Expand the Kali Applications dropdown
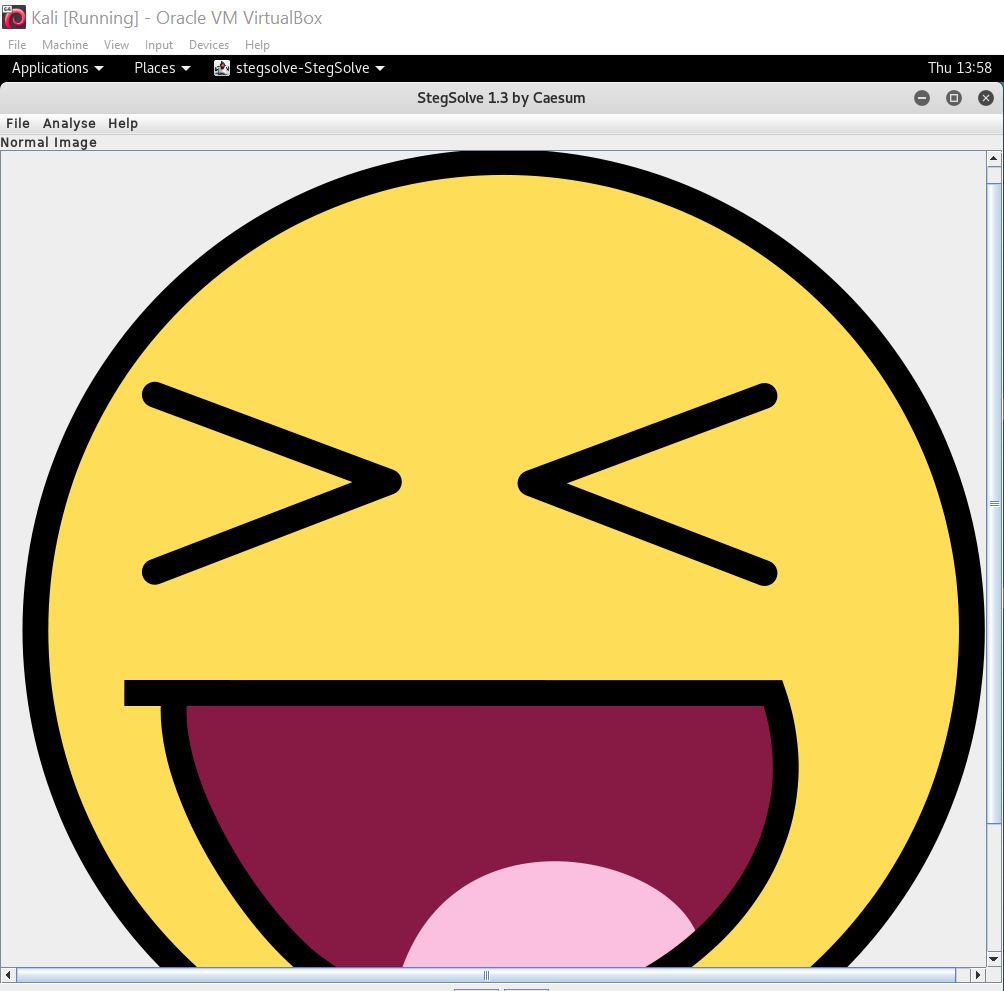This screenshot has width=1004, height=991. [x=58, y=68]
